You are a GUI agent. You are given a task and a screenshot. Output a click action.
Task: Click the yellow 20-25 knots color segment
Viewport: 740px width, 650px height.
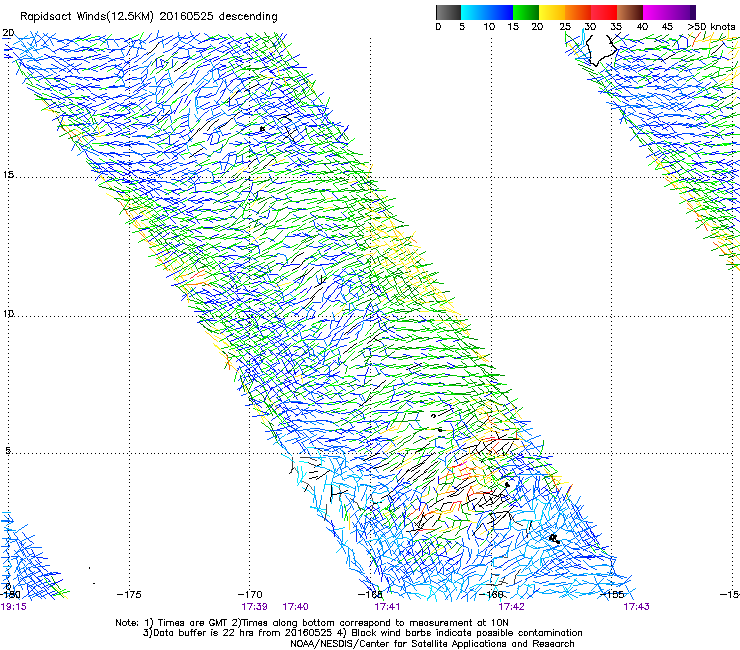click(552, 12)
